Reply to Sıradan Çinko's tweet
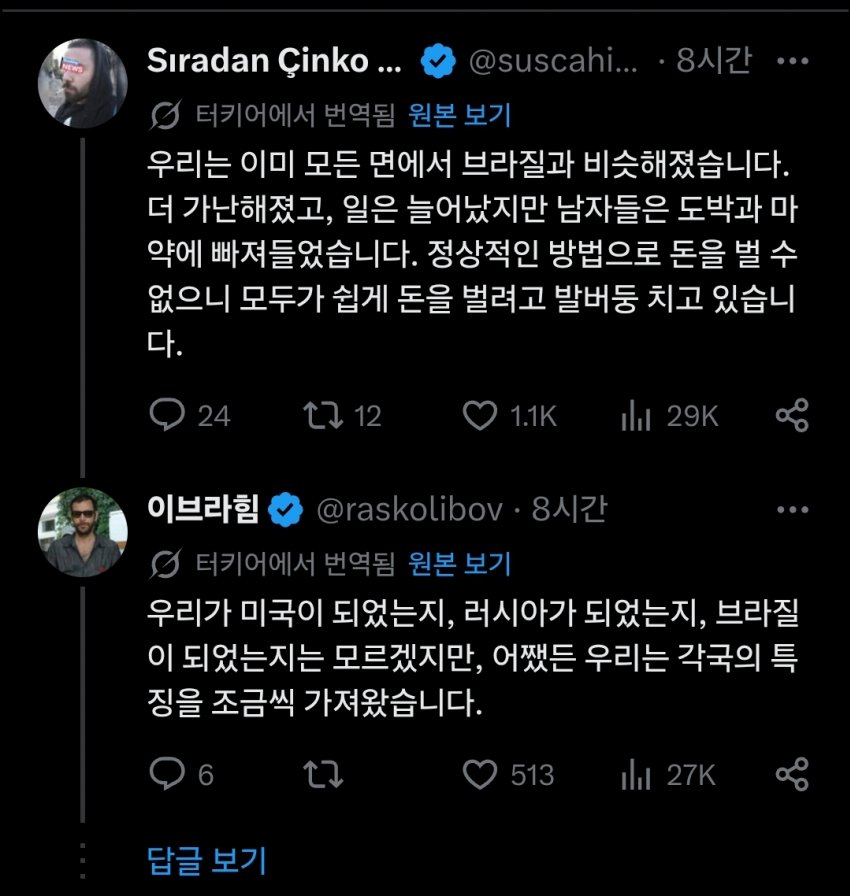 coord(163,416)
